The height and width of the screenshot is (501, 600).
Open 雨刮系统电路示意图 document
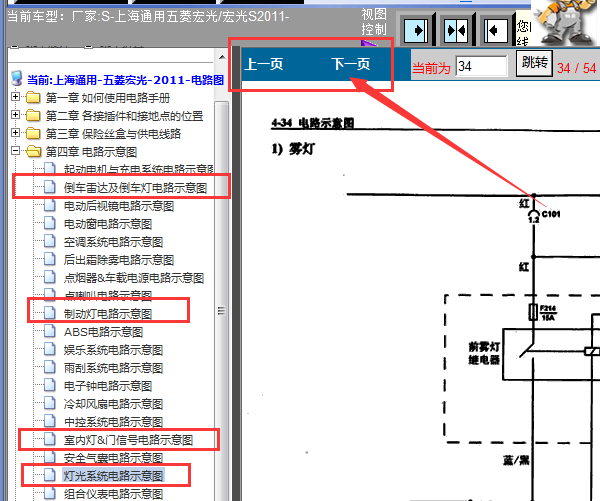[x=113, y=368]
